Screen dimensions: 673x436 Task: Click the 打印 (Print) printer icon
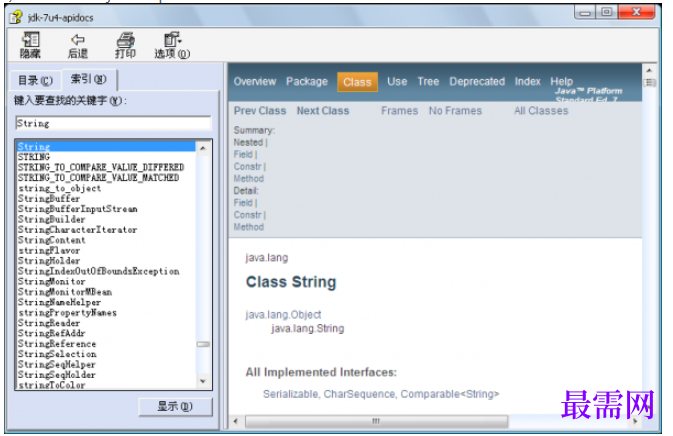125,39
